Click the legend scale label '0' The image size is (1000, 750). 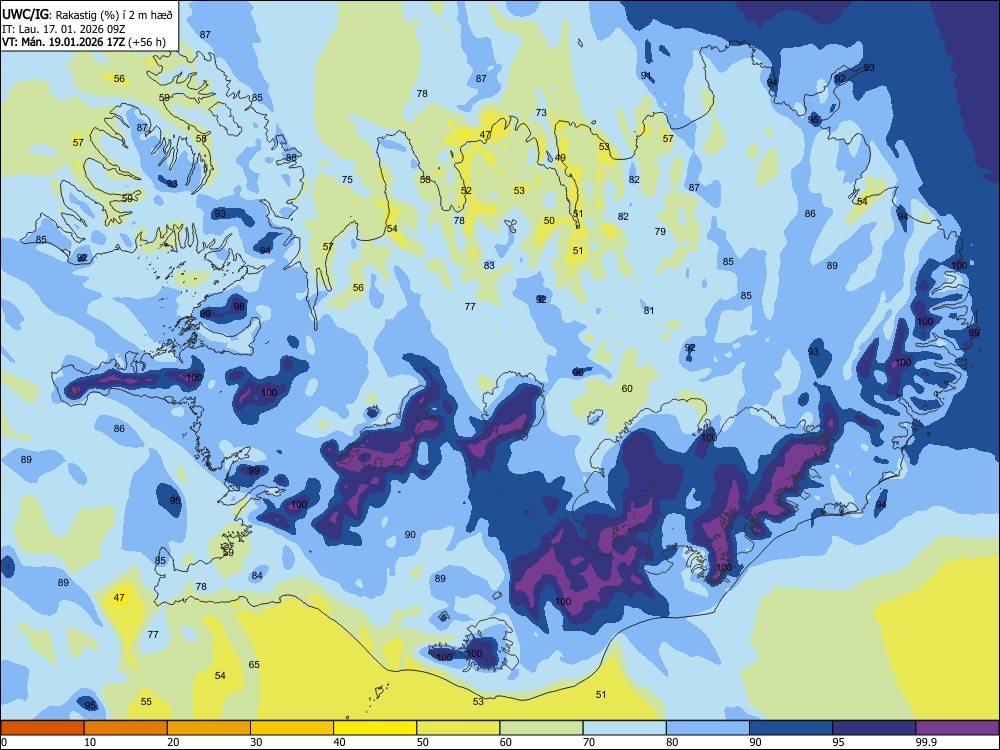(x=3, y=742)
